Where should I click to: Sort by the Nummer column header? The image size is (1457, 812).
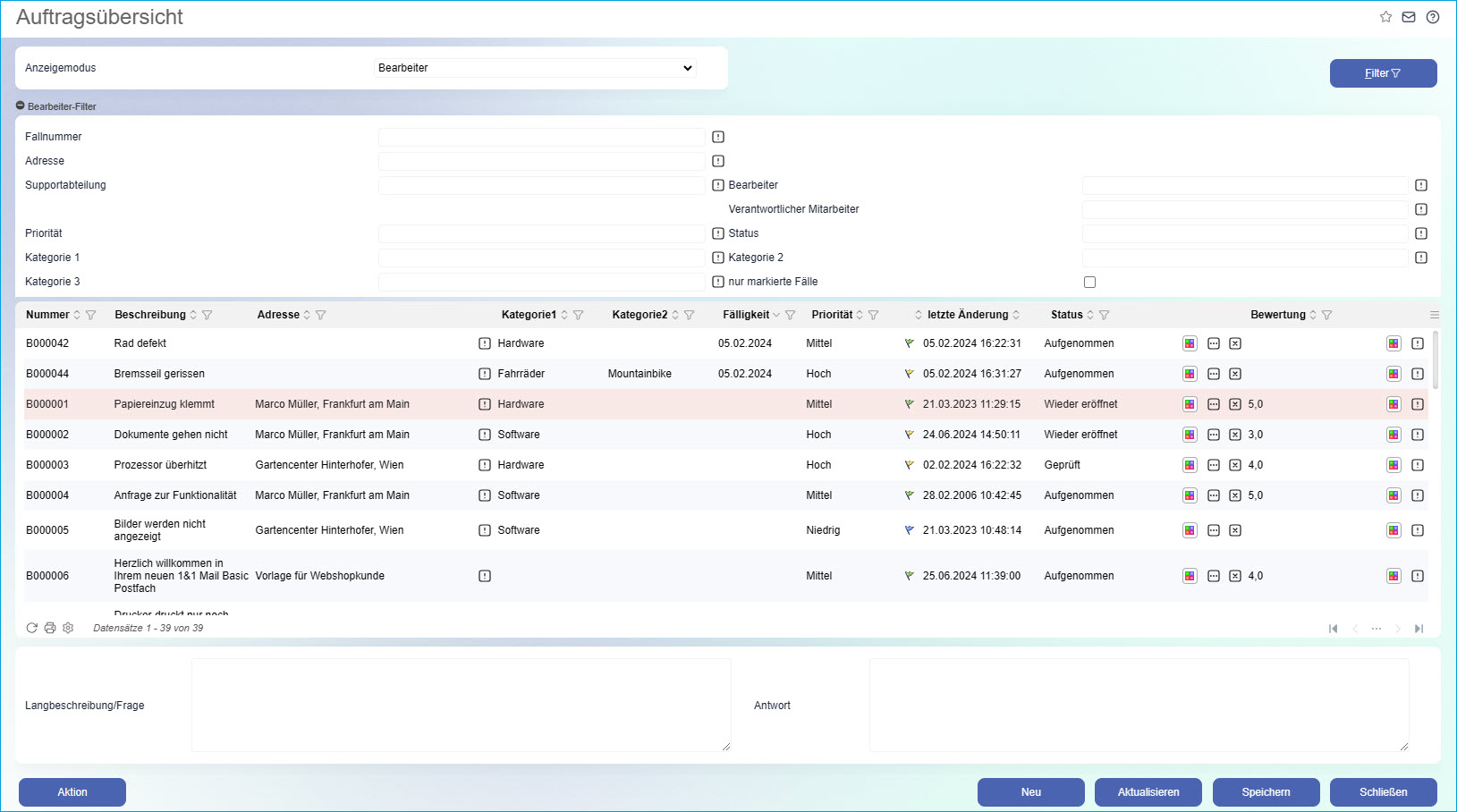pos(47,315)
